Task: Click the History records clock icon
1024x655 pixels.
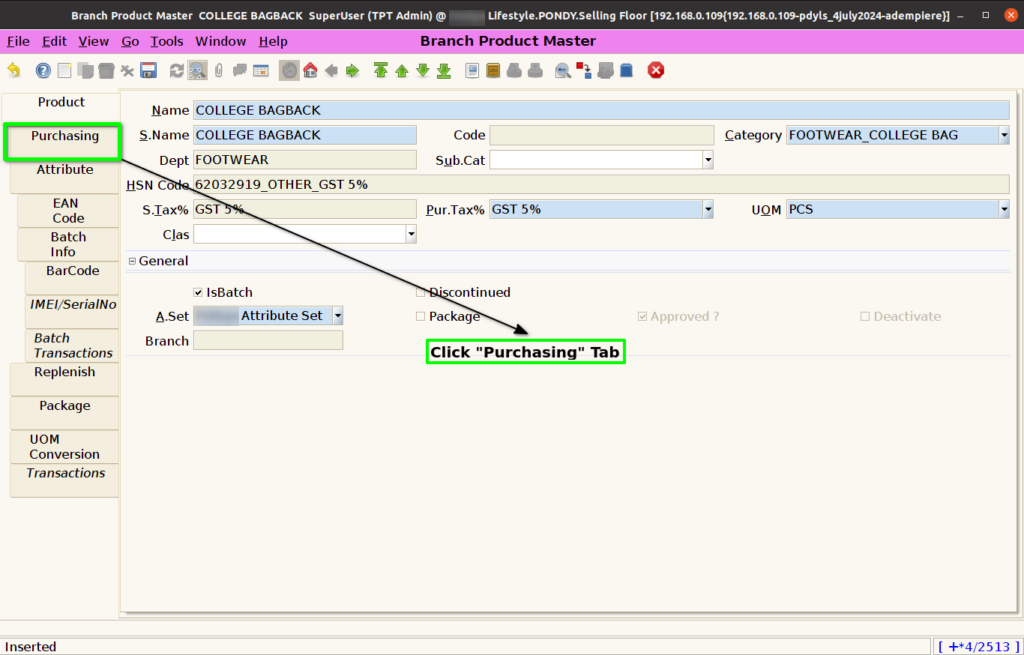Action: (x=289, y=71)
